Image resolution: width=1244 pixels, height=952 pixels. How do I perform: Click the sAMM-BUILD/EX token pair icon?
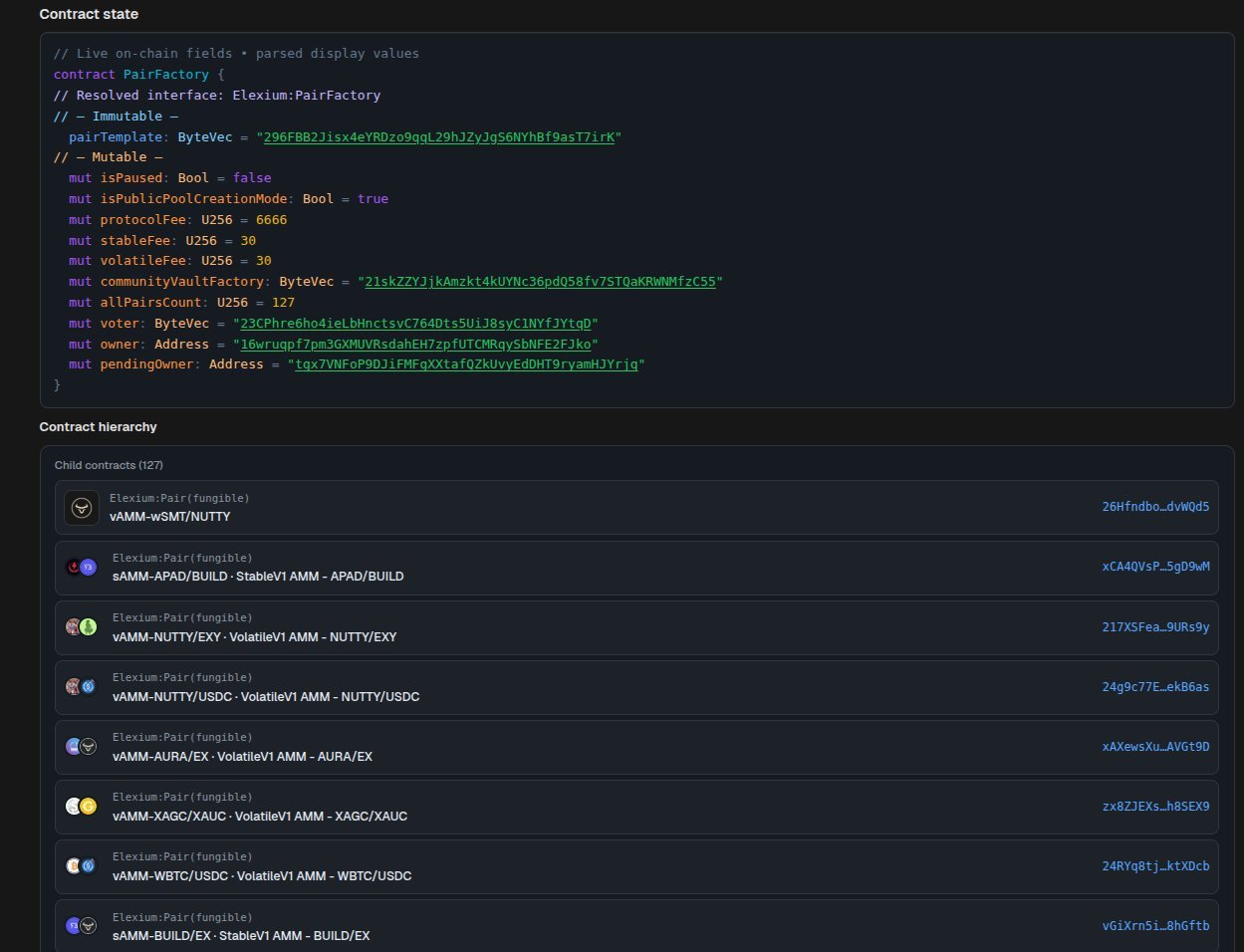point(81,925)
